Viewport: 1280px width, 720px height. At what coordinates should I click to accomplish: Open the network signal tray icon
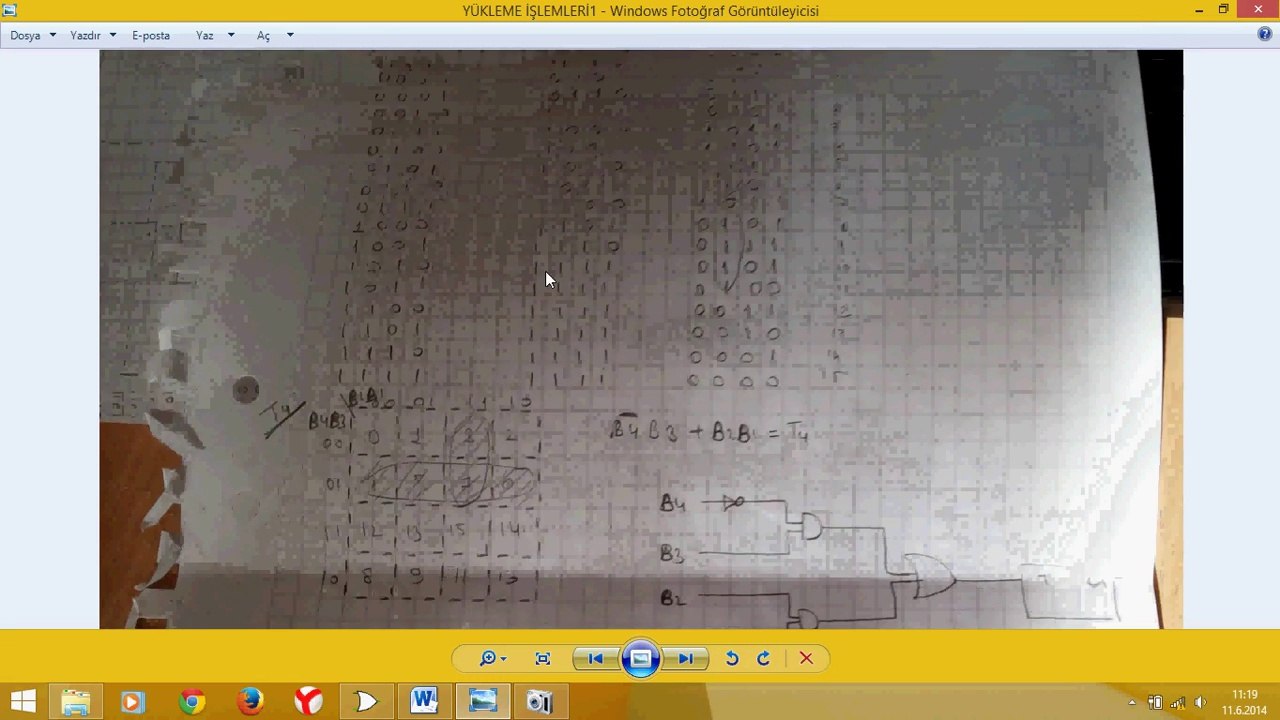tap(1178, 702)
